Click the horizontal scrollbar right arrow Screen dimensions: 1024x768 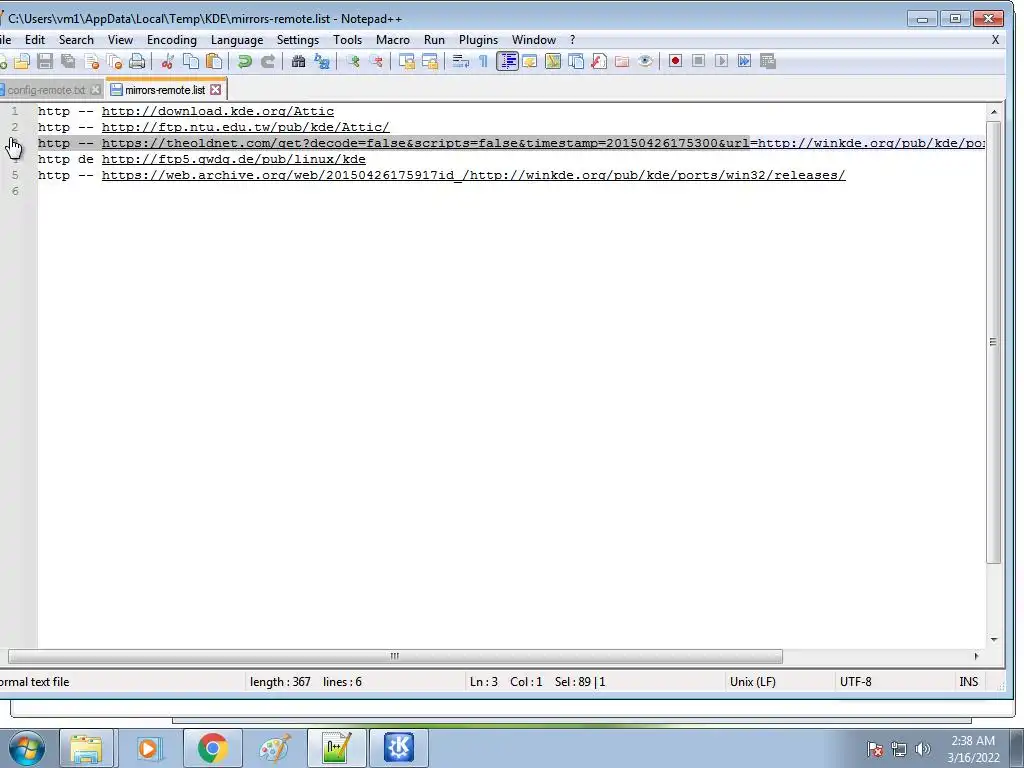(976, 656)
